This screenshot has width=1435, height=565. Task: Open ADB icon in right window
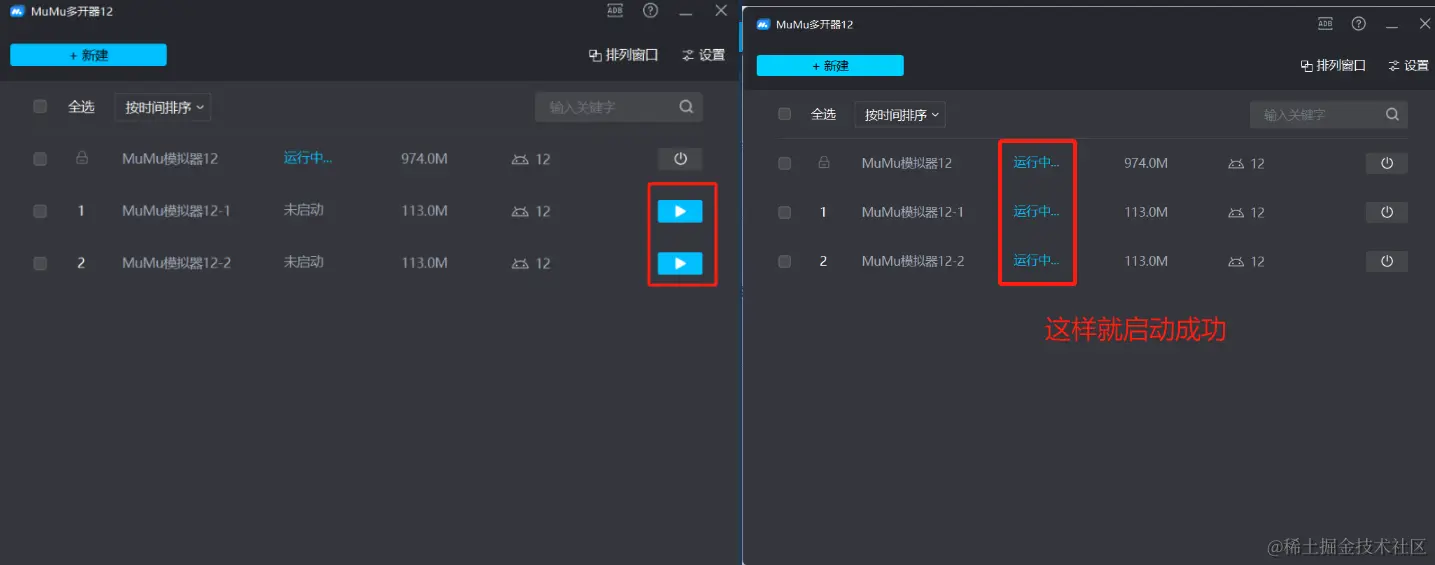coord(1325,24)
